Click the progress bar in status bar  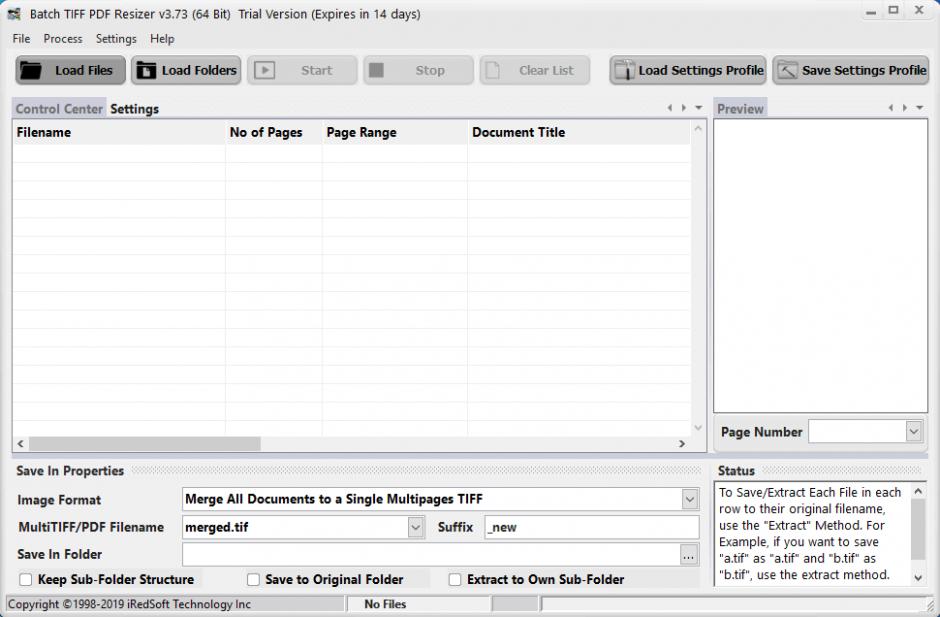click(734, 604)
